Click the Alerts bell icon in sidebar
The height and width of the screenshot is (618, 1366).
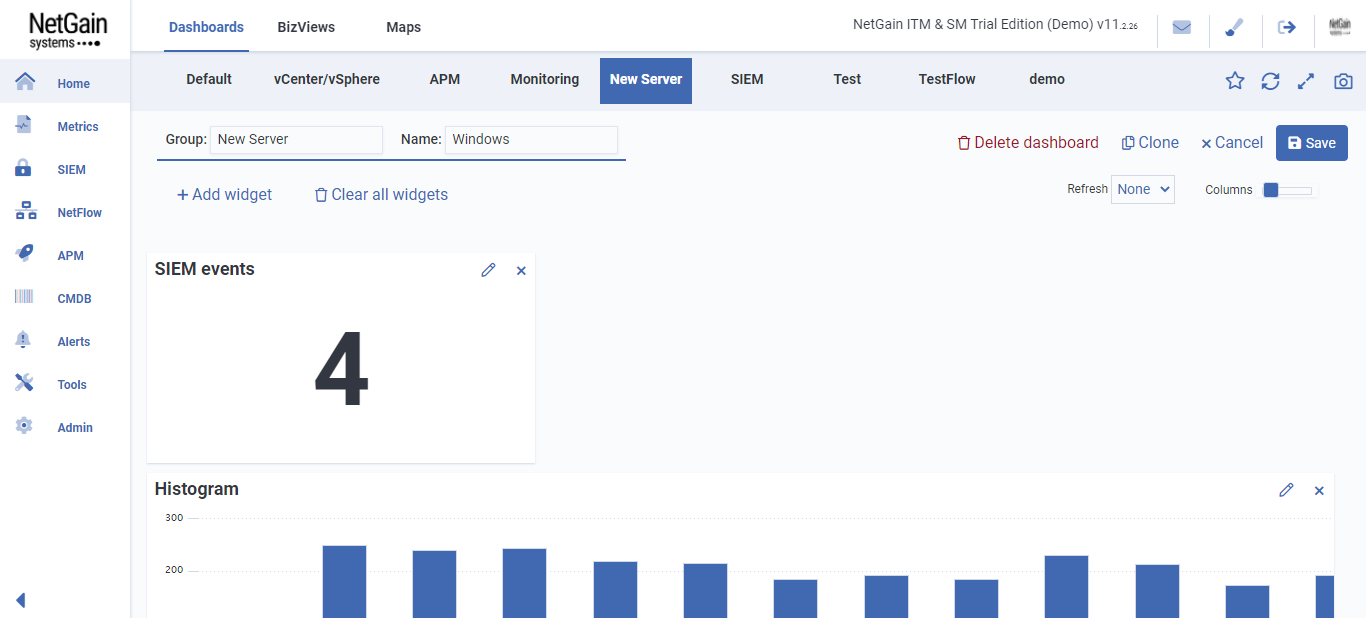(24, 340)
